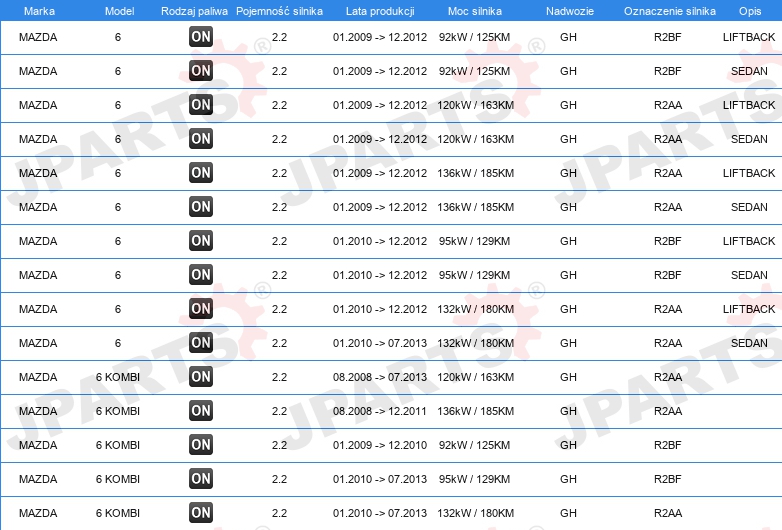Screen dimensions: 782x530
Task: Click the Moc silnika column header
Action: pyautogui.click(x=475, y=11)
